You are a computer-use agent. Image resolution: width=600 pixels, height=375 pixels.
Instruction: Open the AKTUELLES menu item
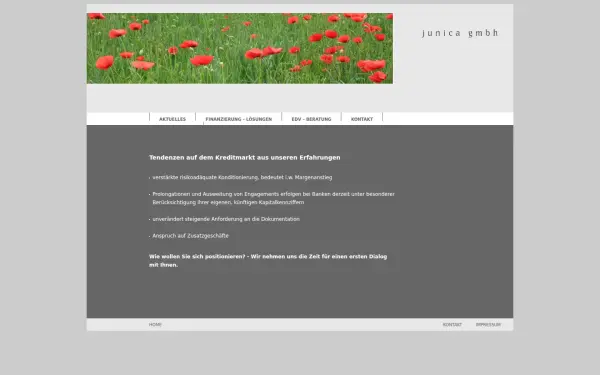[x=172, y=119]
